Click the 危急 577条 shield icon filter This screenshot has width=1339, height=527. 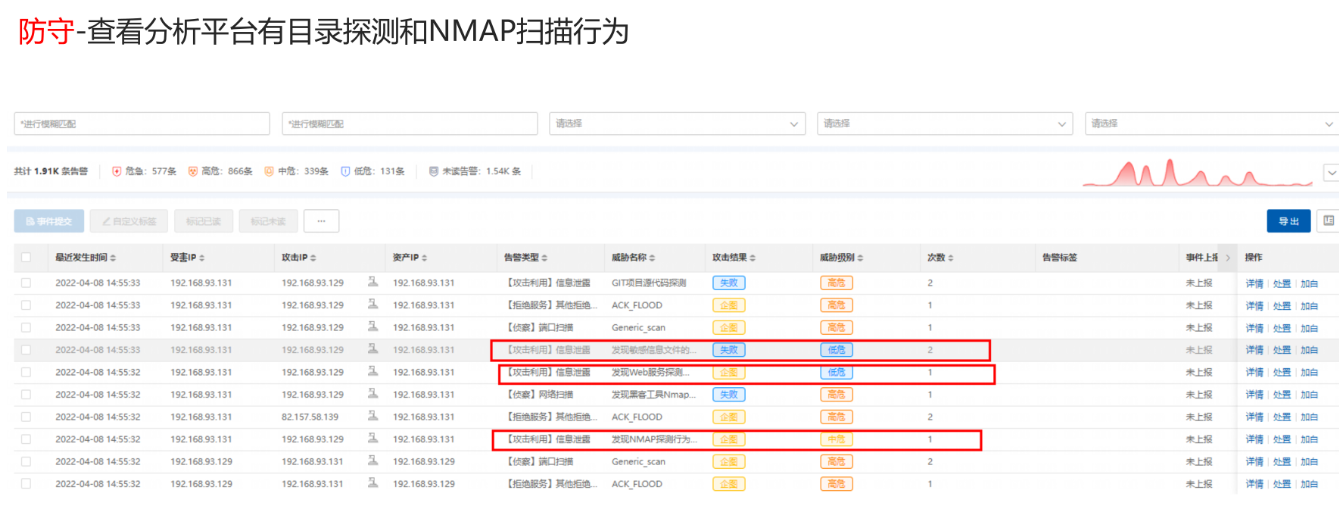(117, 171)
